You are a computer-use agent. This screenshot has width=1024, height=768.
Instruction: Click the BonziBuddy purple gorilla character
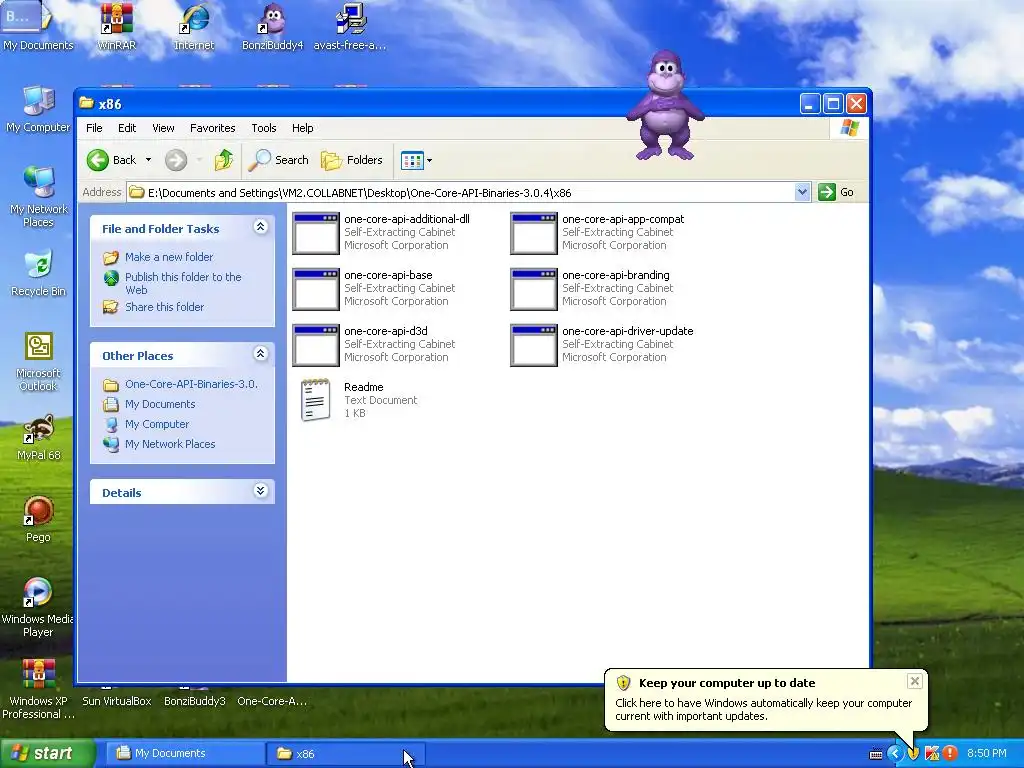pos(665,106)
